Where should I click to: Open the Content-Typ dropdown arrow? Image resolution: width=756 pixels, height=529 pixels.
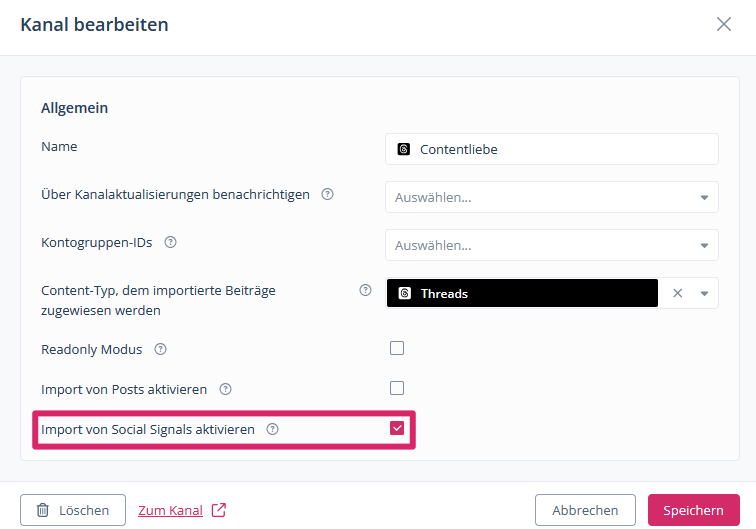pyautogui.click(x=703, y=293)
